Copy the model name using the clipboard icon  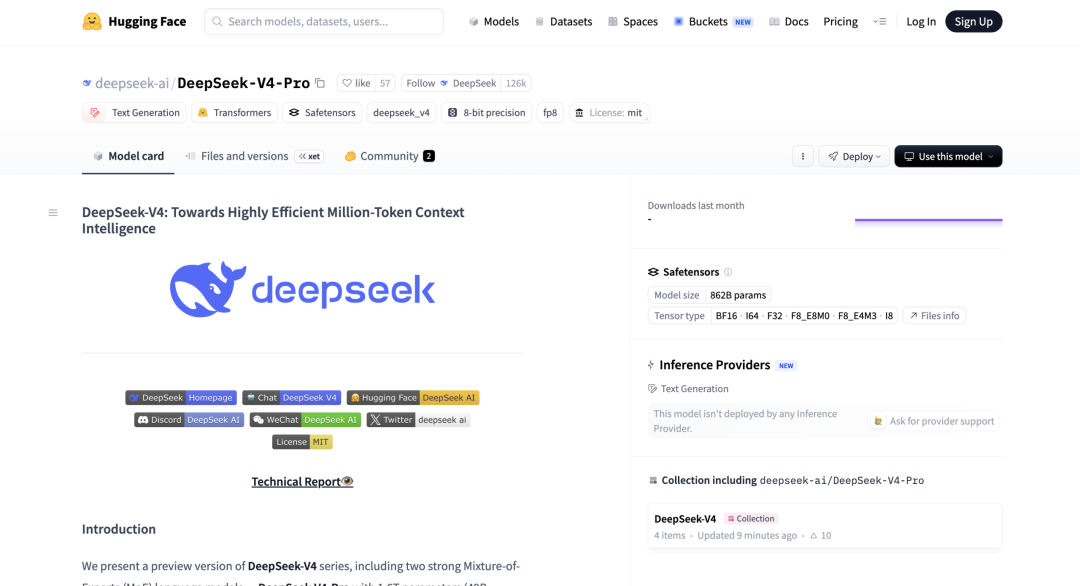pyautogui.click(x=320, y=83)
